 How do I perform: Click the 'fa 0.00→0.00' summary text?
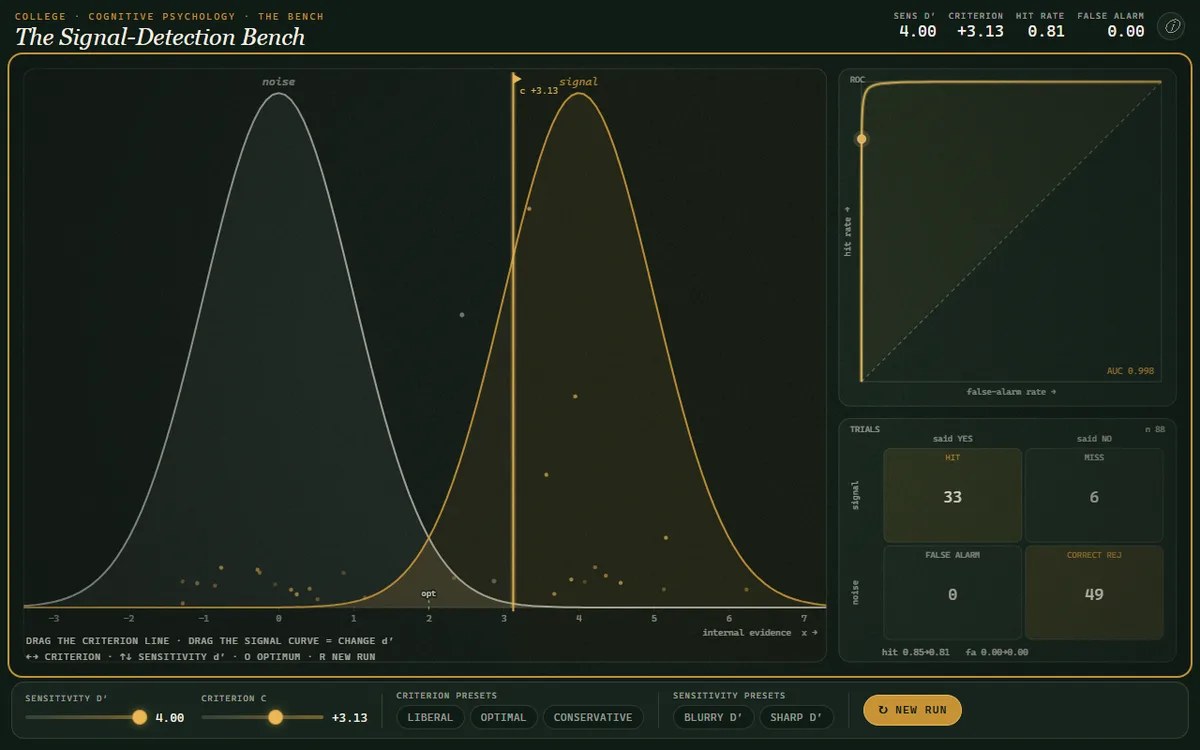(997, 652)
